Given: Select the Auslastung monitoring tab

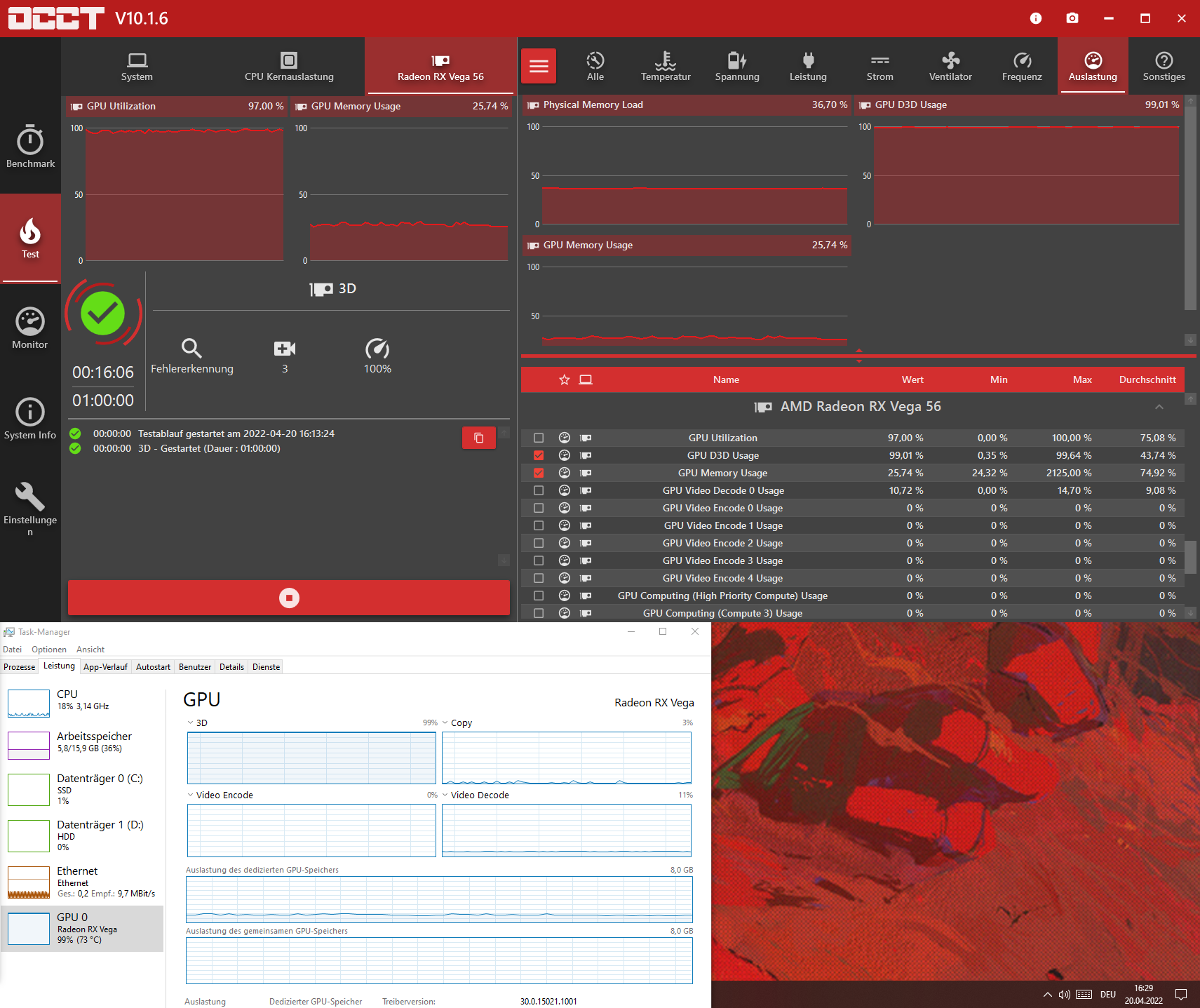Looking at the screenshot, I should [x=1093, y=67].
